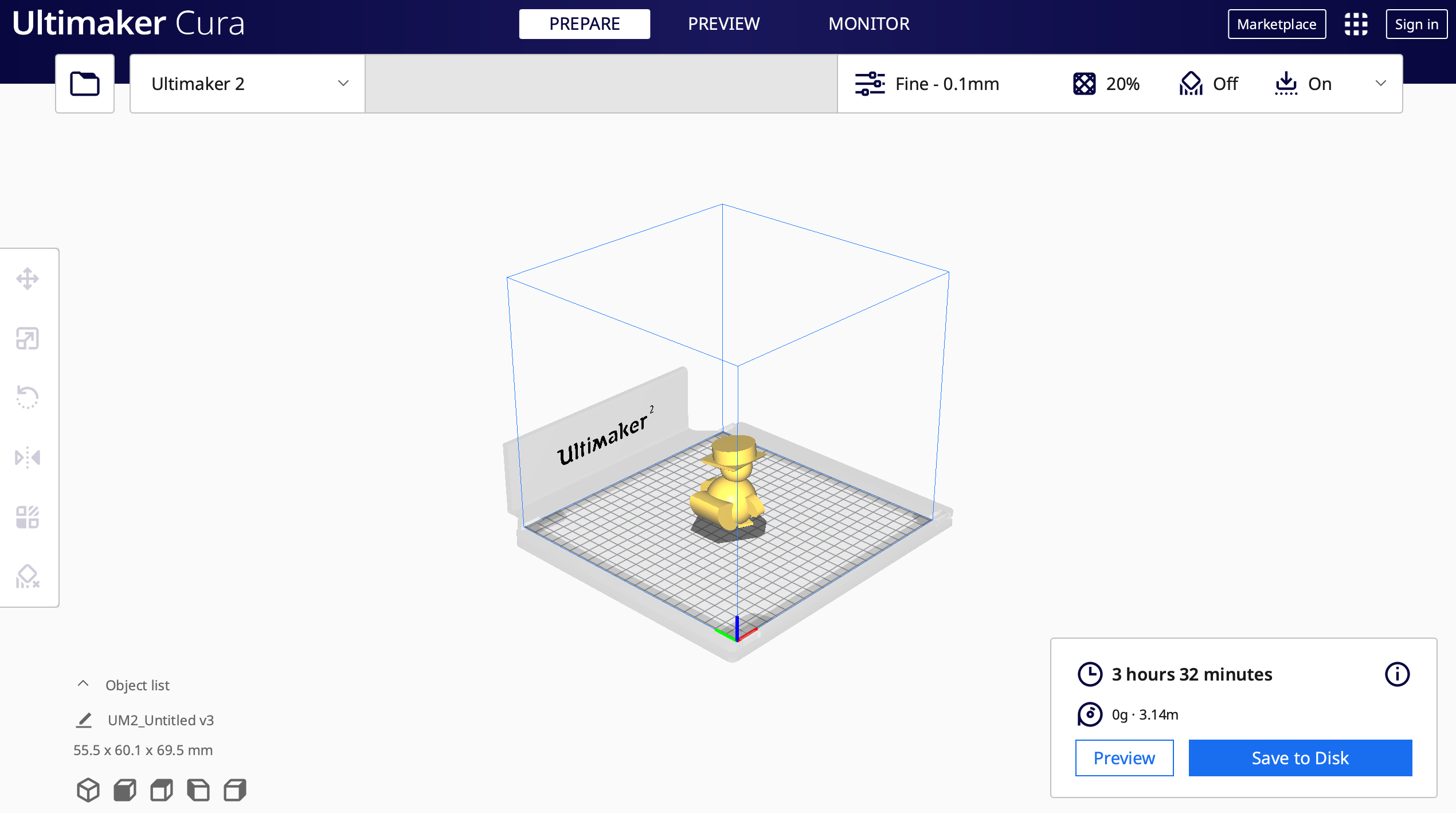
Task: Select the Rotate tool
Action: pos(28,397)
